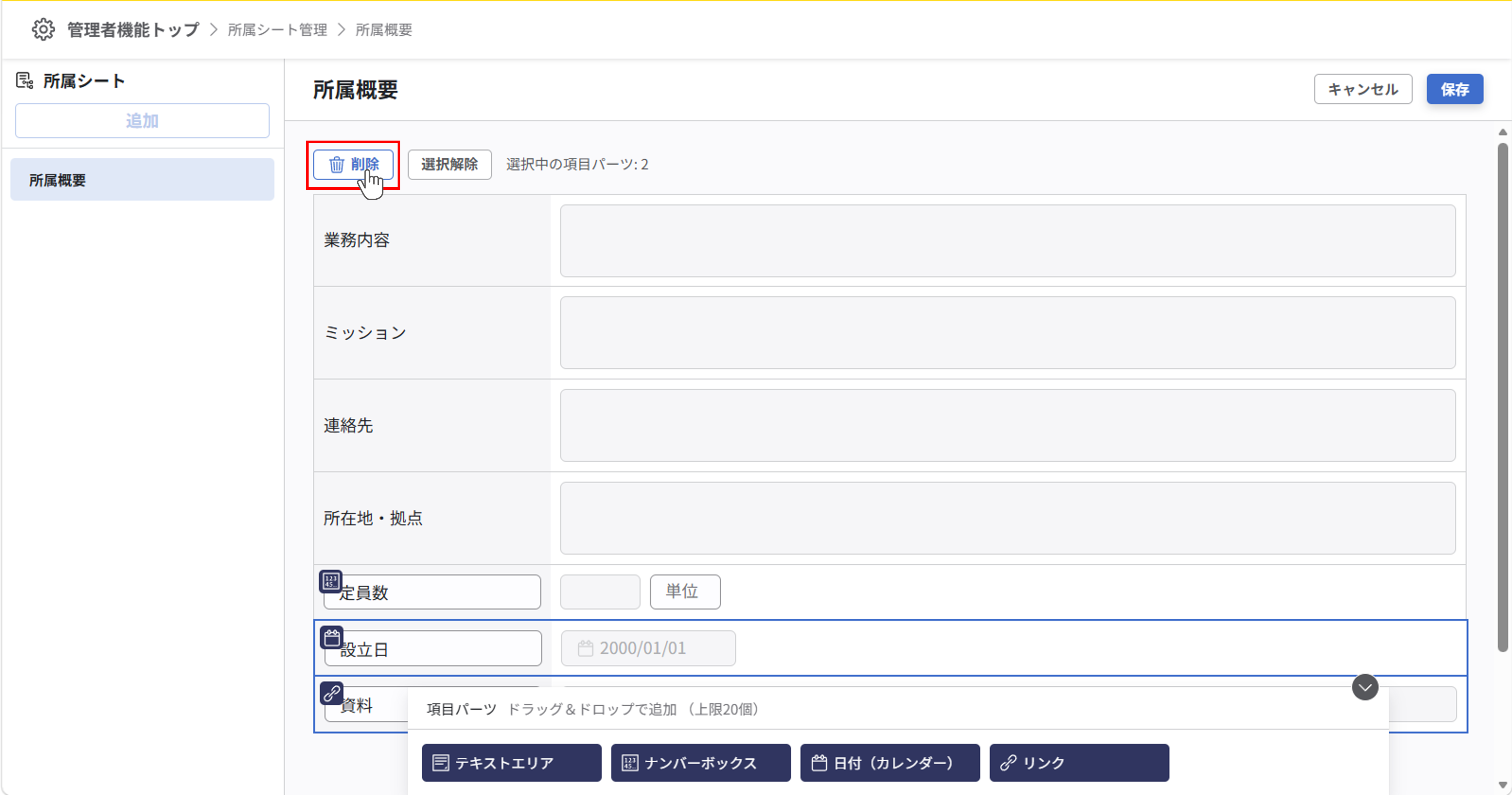1512x795 pixels.
Task: Click the link icon on 資料 row
Action: [332, 693]
